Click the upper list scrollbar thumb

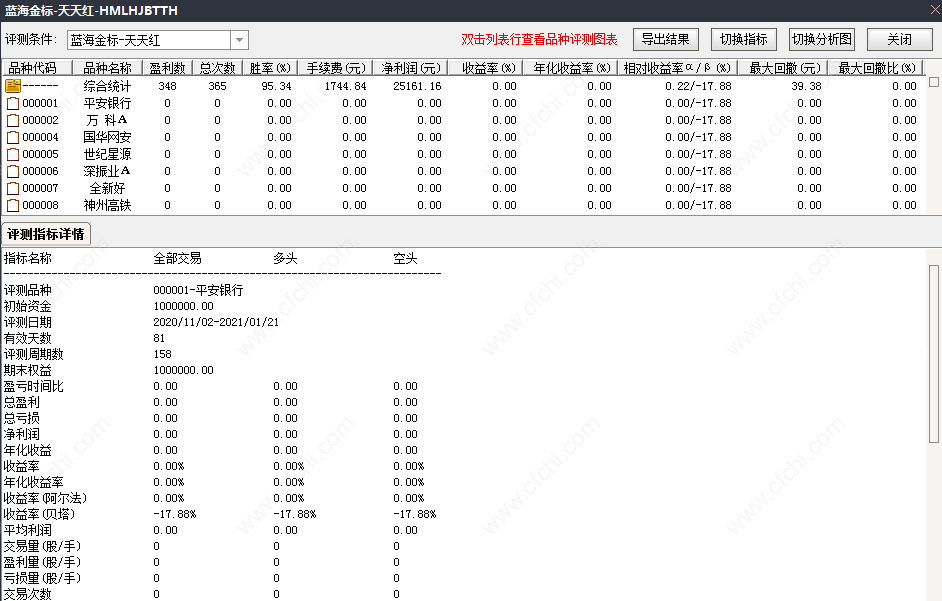coord(934,82)
